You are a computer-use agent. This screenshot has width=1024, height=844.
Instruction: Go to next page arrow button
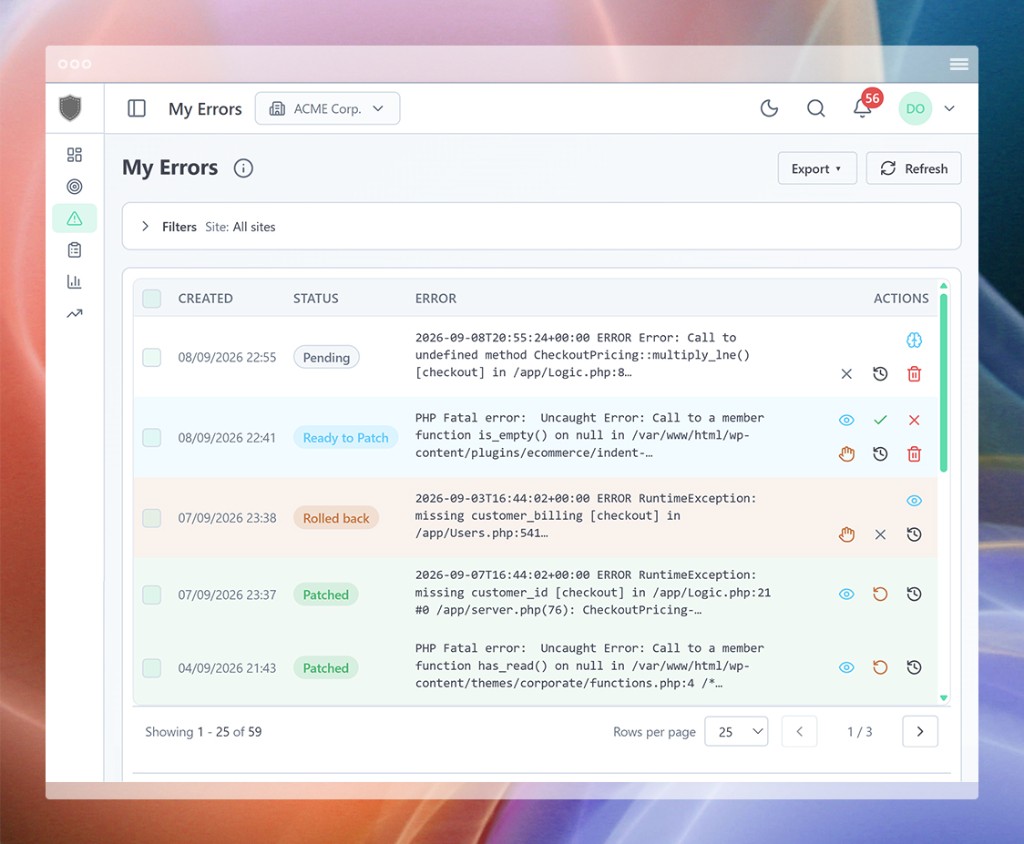[920, 732]
